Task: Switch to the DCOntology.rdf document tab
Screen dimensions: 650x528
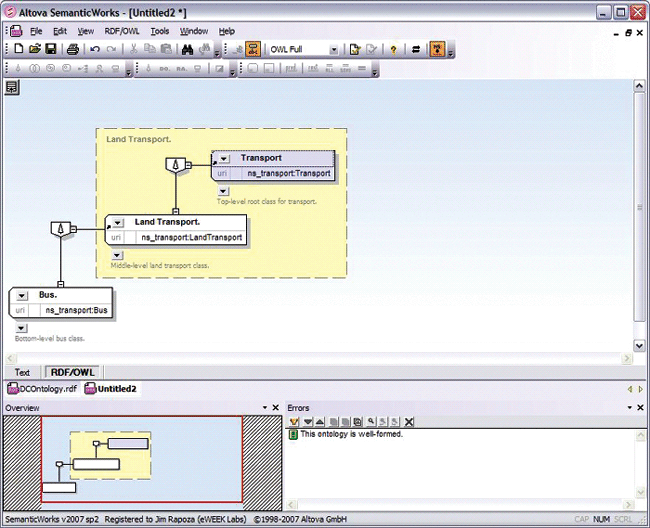Action: coord(43,389)
